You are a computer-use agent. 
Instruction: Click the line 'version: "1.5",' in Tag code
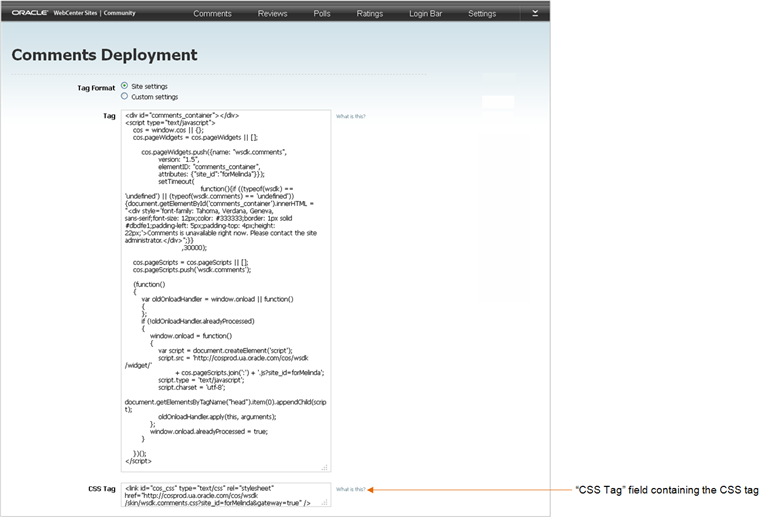click(x=178, y=159)
